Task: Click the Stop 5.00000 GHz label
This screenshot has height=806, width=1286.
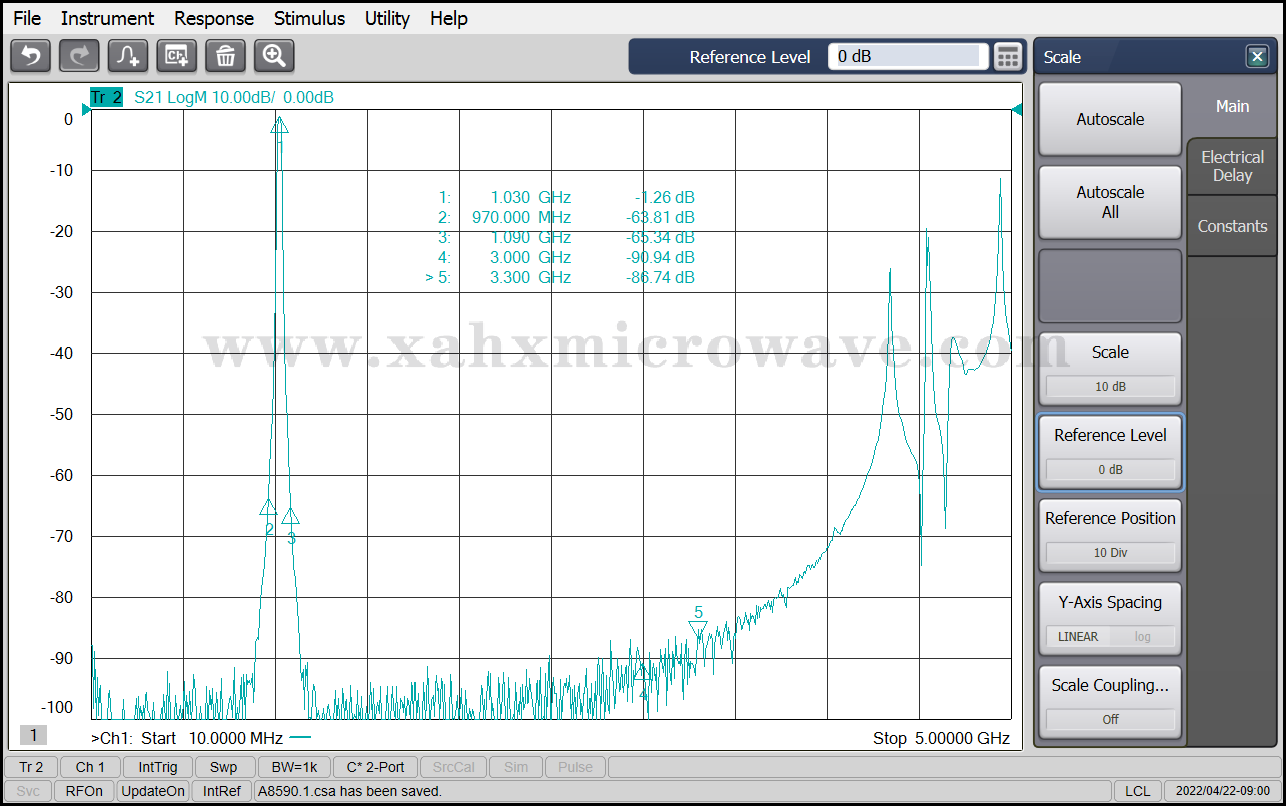Action: (x=941, y=738)
